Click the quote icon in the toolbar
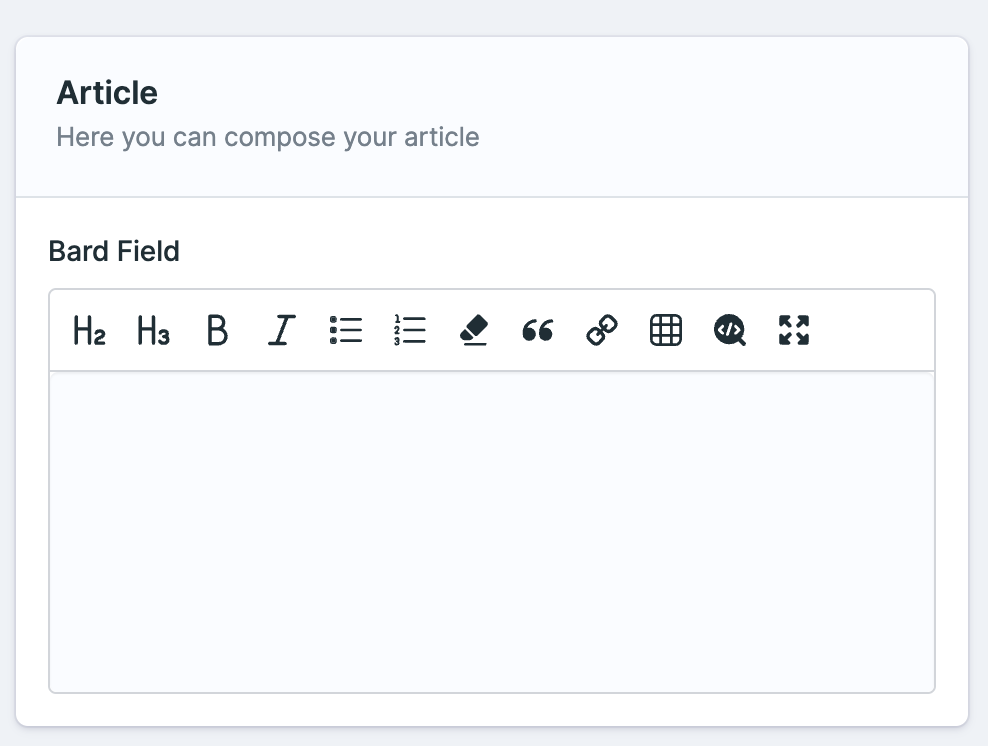The width and height of the screenshot is (988, 746). (x=537, y=330)
